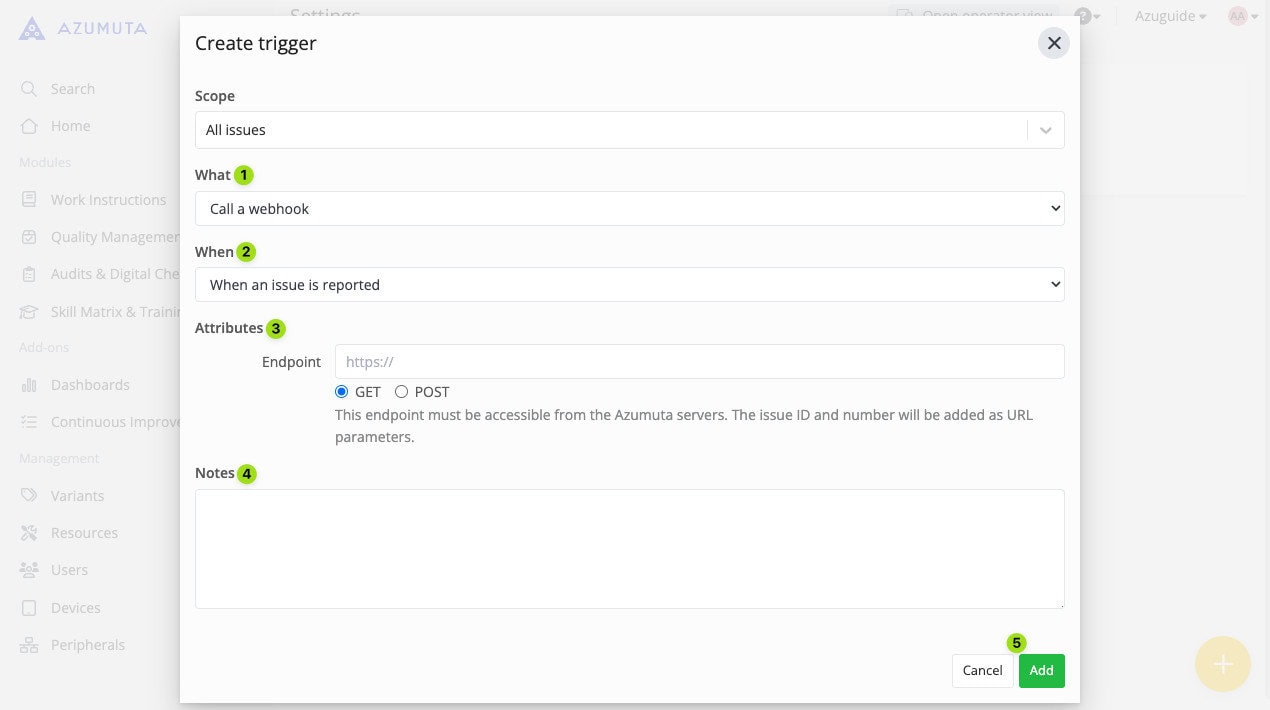The width and height of the screenshot is (1270, 710).
Task: Open the Work Instructions module icon
Action: [x=29, y=199]
